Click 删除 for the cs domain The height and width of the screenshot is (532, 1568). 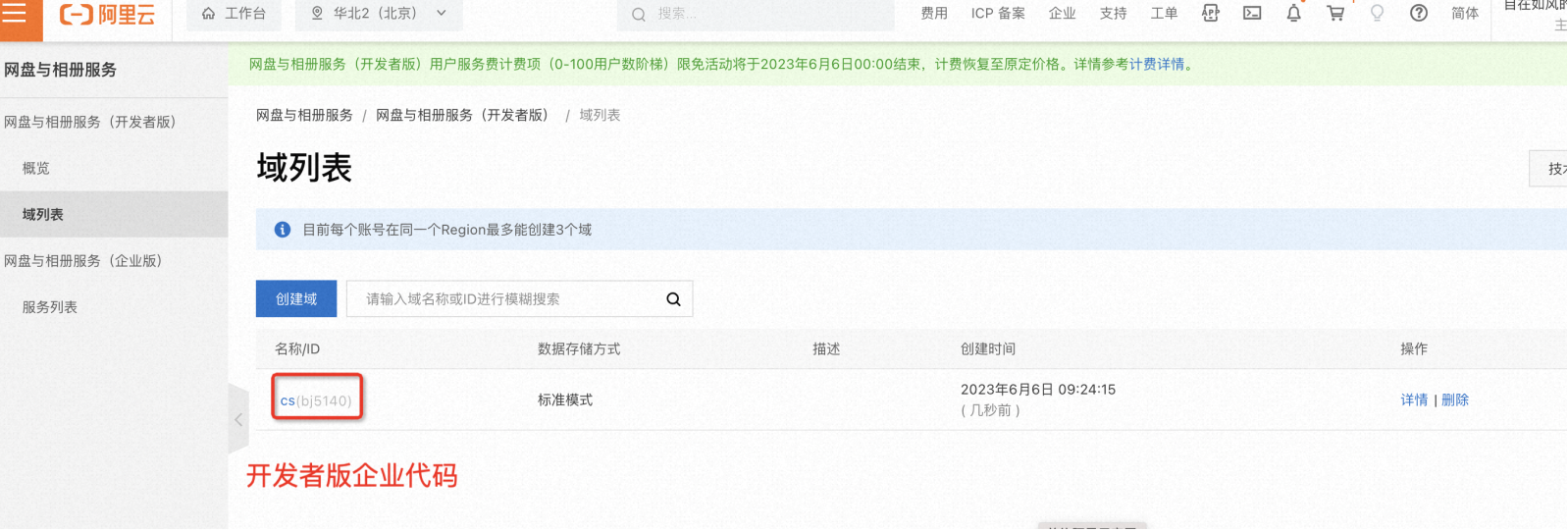click(1455, 399)
